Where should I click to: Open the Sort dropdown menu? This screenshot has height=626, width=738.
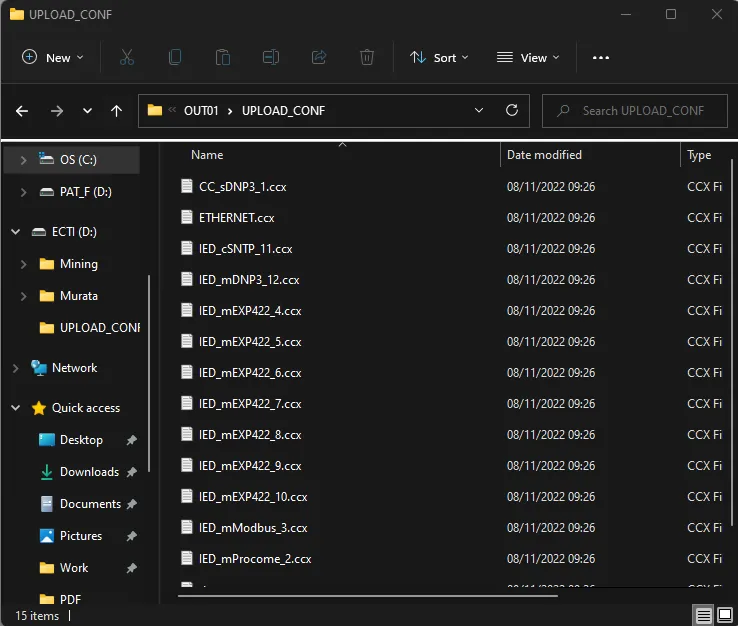(439, 57)
